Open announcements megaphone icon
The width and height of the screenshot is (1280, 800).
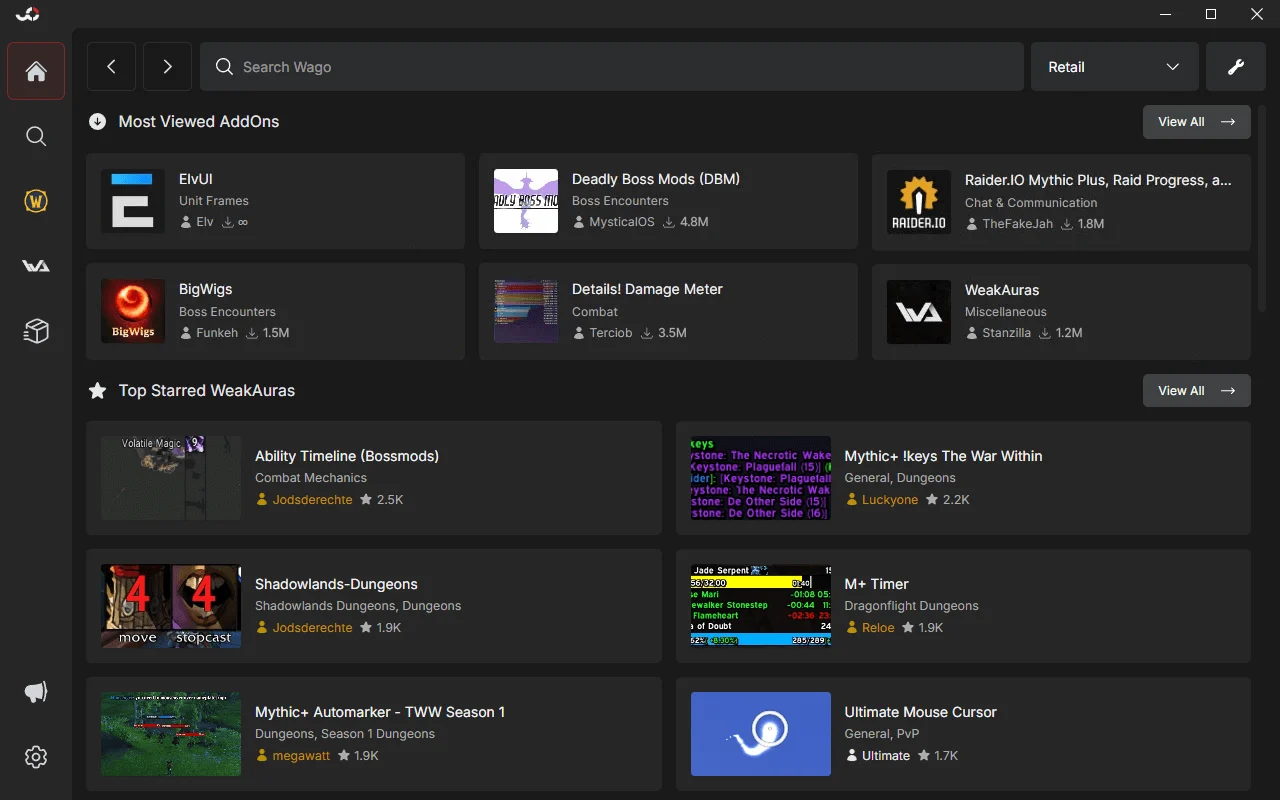36,692
